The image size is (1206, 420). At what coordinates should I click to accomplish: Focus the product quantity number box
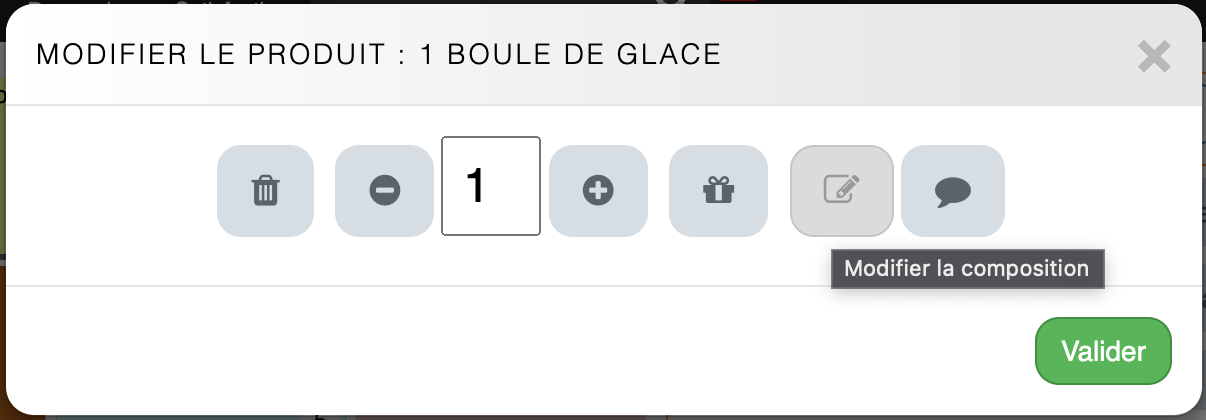[x=491, y=186]
